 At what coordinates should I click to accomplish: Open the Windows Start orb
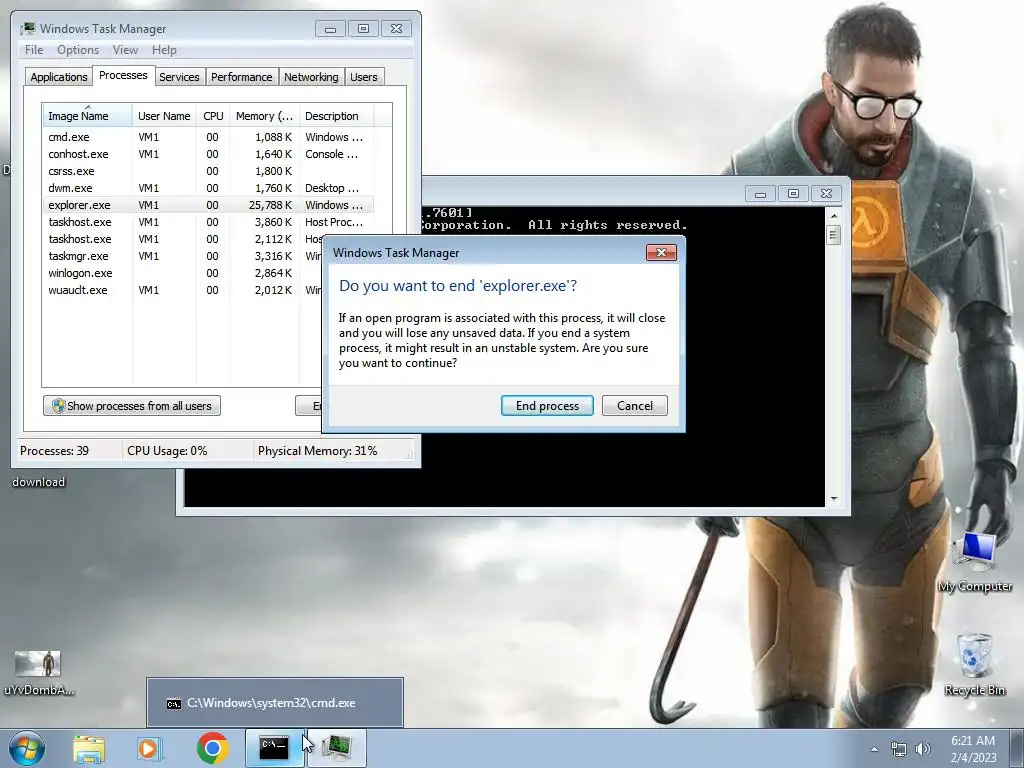tap(27, 748)
